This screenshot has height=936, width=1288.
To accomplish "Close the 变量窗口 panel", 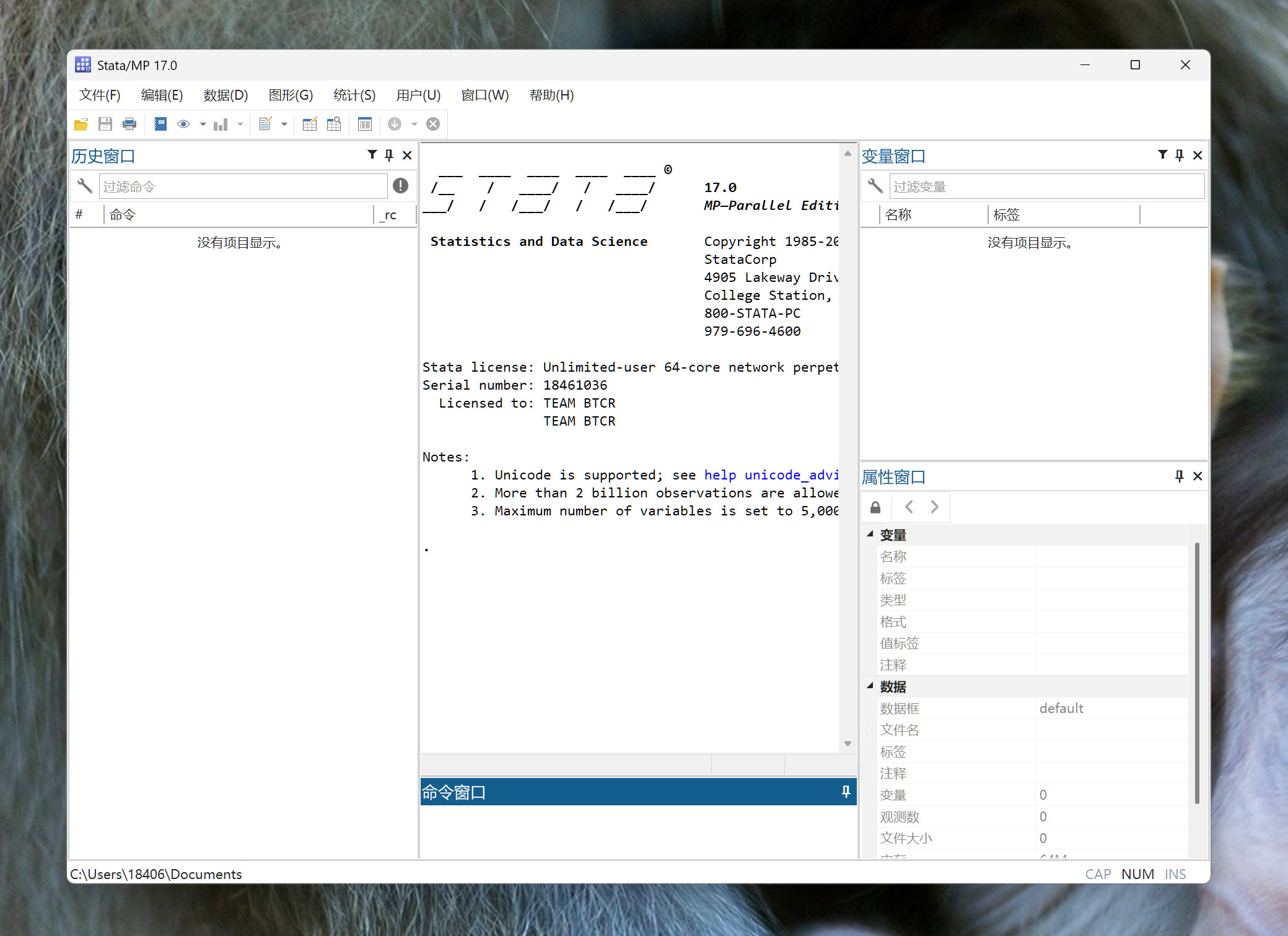I will pos(1198,155).
